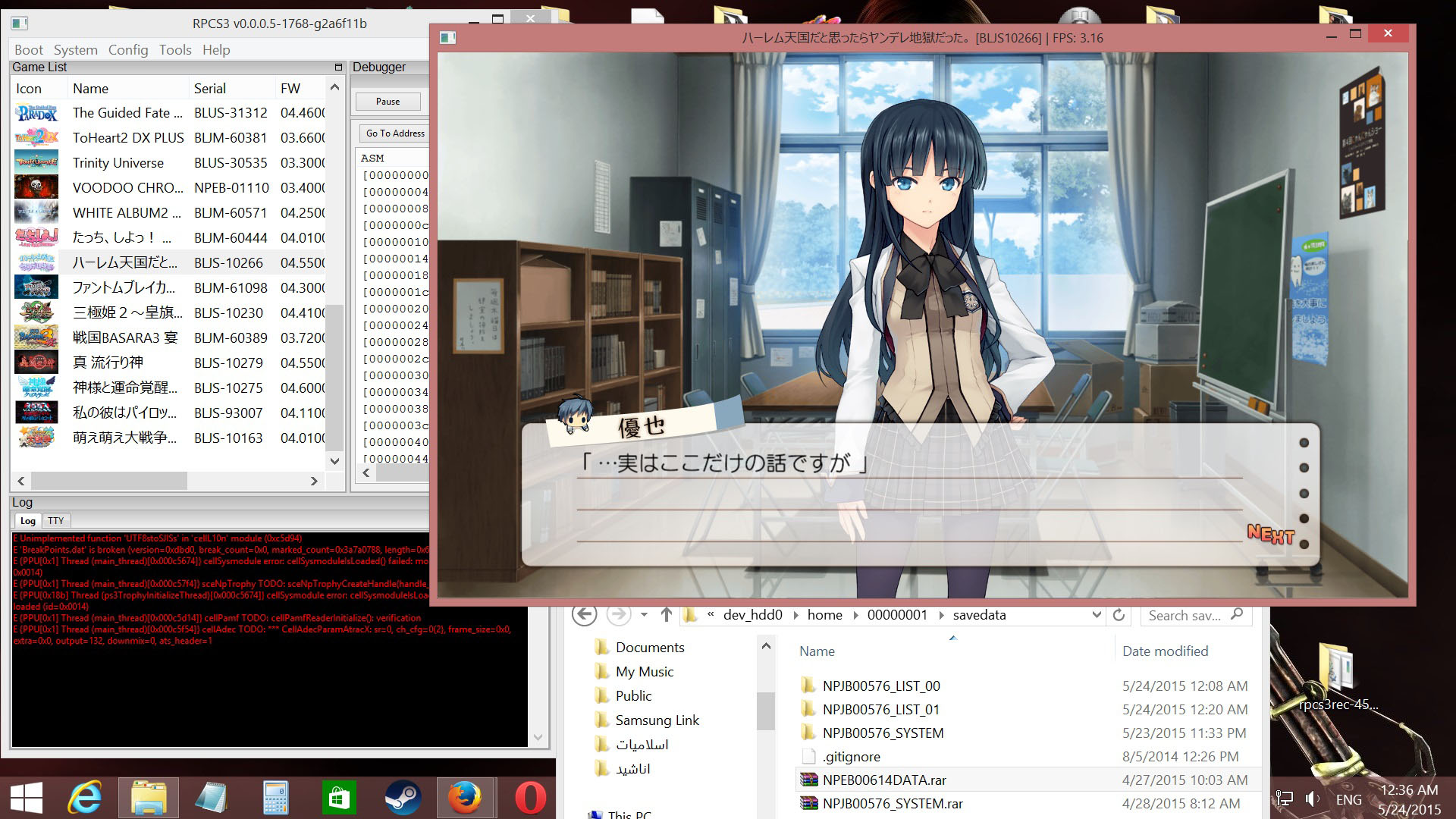Open the Internet Explorer taskbar icon
Image resolution: width=1456 pixels, height=819 pixels.
(x=85, y=798)
